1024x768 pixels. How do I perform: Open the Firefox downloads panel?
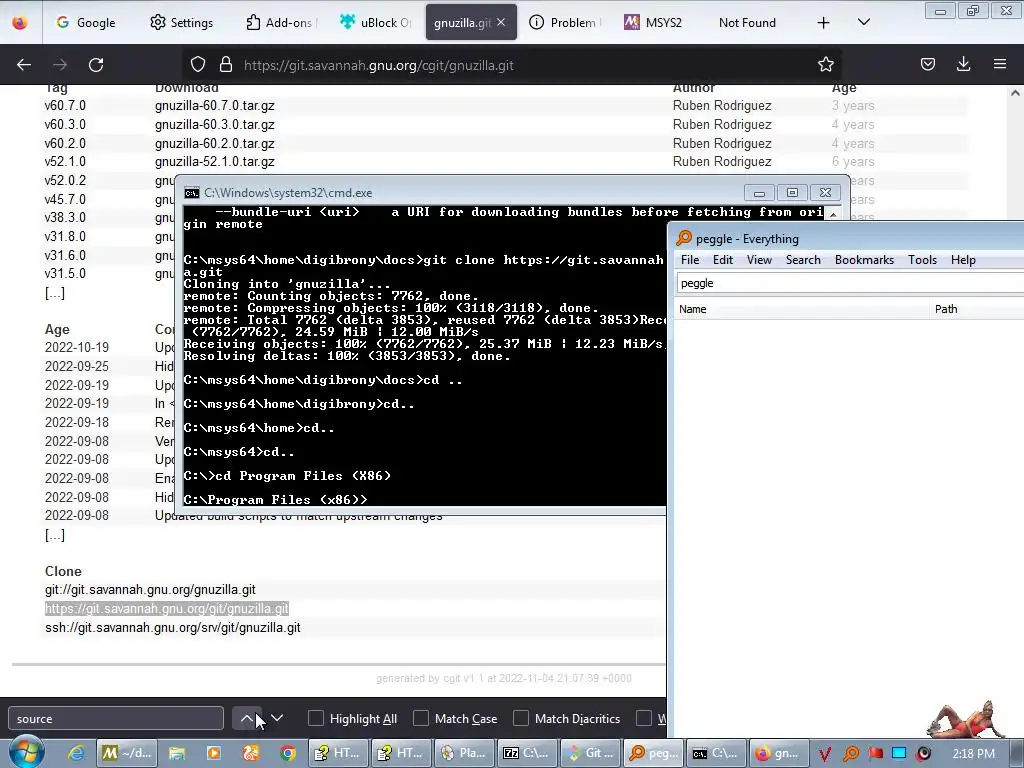pyautogui.click(x=963, y=64)
